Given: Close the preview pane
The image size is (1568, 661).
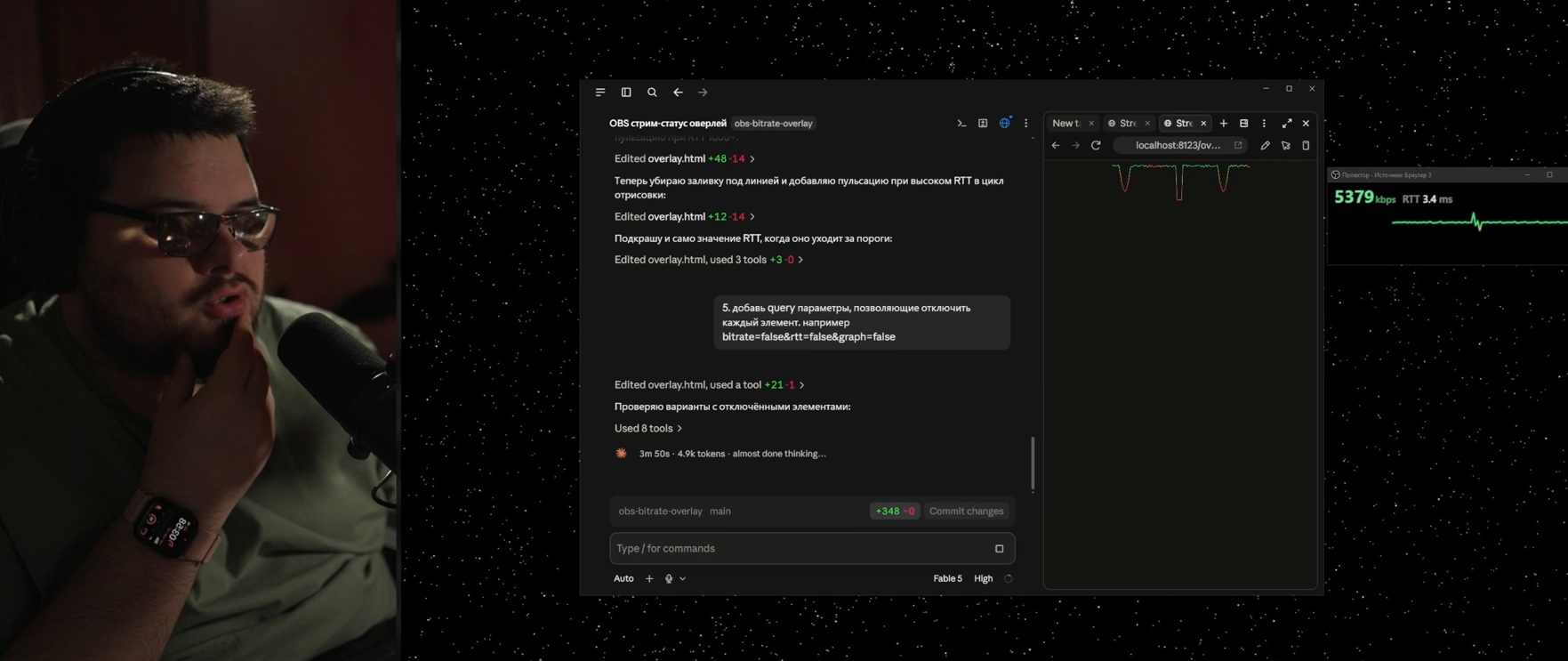Looking at the screenshot, I should [x=1306, y=124].
